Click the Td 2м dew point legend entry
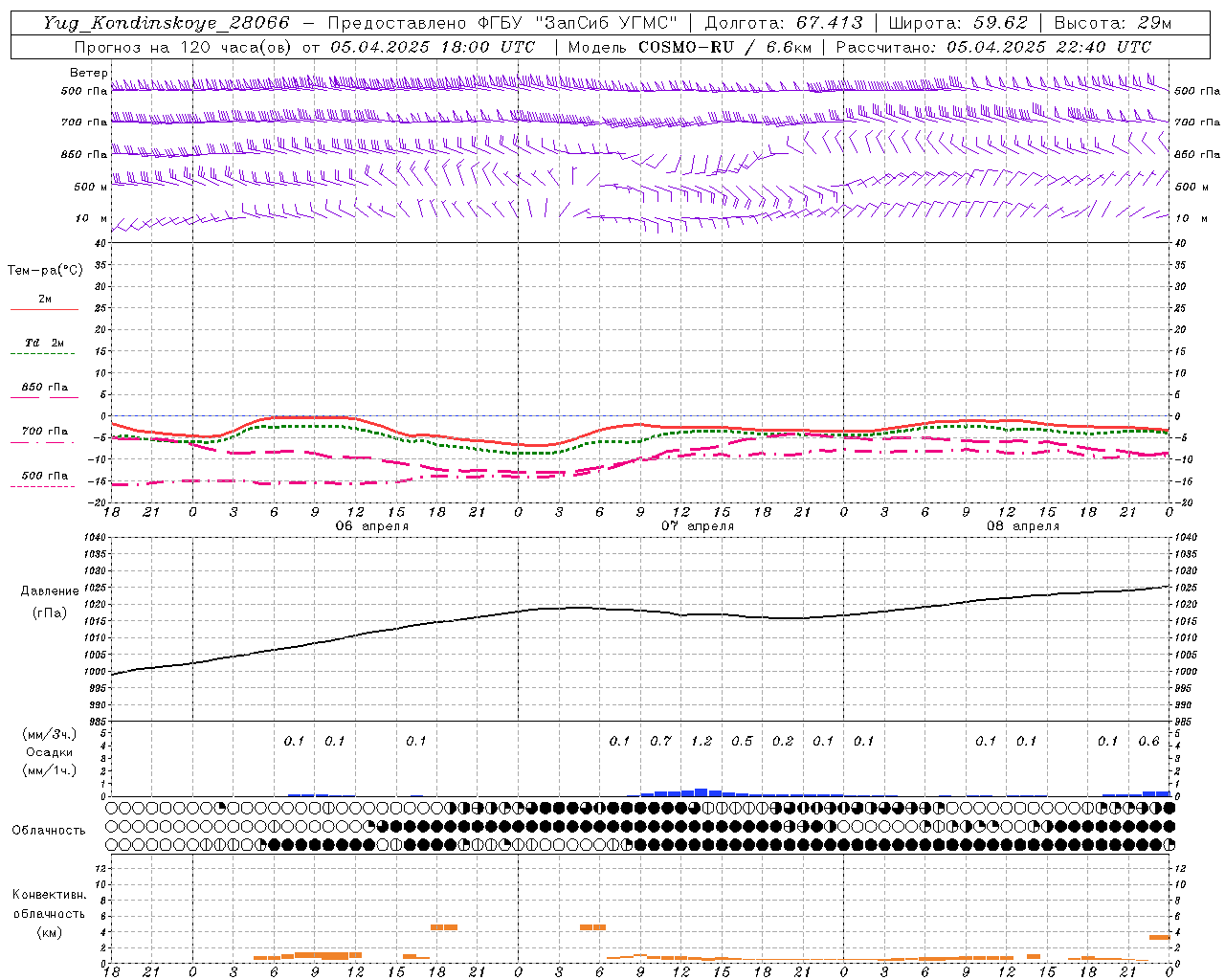The width and height of the screenshot is (1225, 980). (x=45, y=343)
